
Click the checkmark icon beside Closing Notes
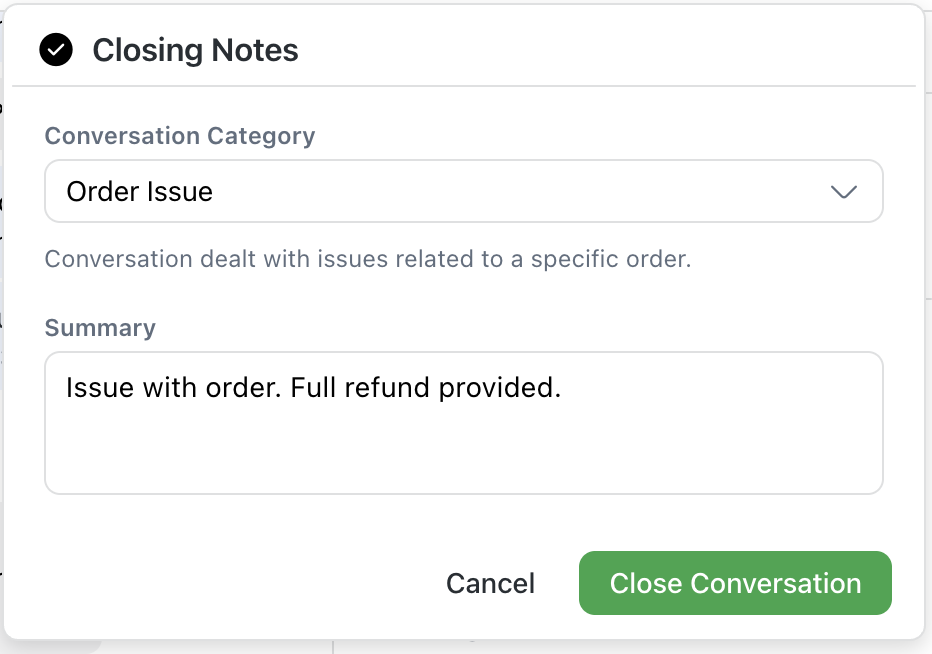56,49
